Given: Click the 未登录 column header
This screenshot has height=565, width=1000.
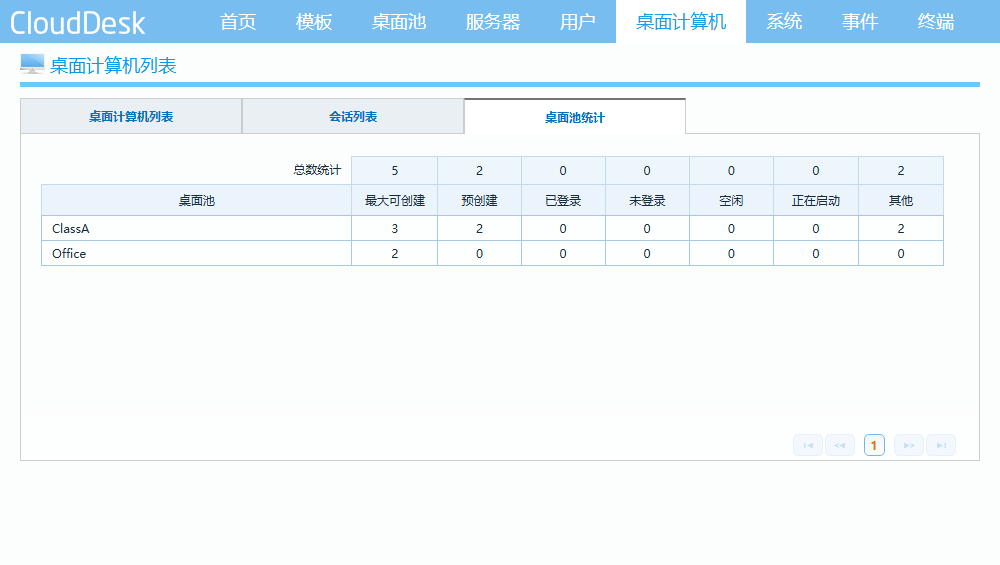Looking at the screenshot, I should tap(647, 200).
